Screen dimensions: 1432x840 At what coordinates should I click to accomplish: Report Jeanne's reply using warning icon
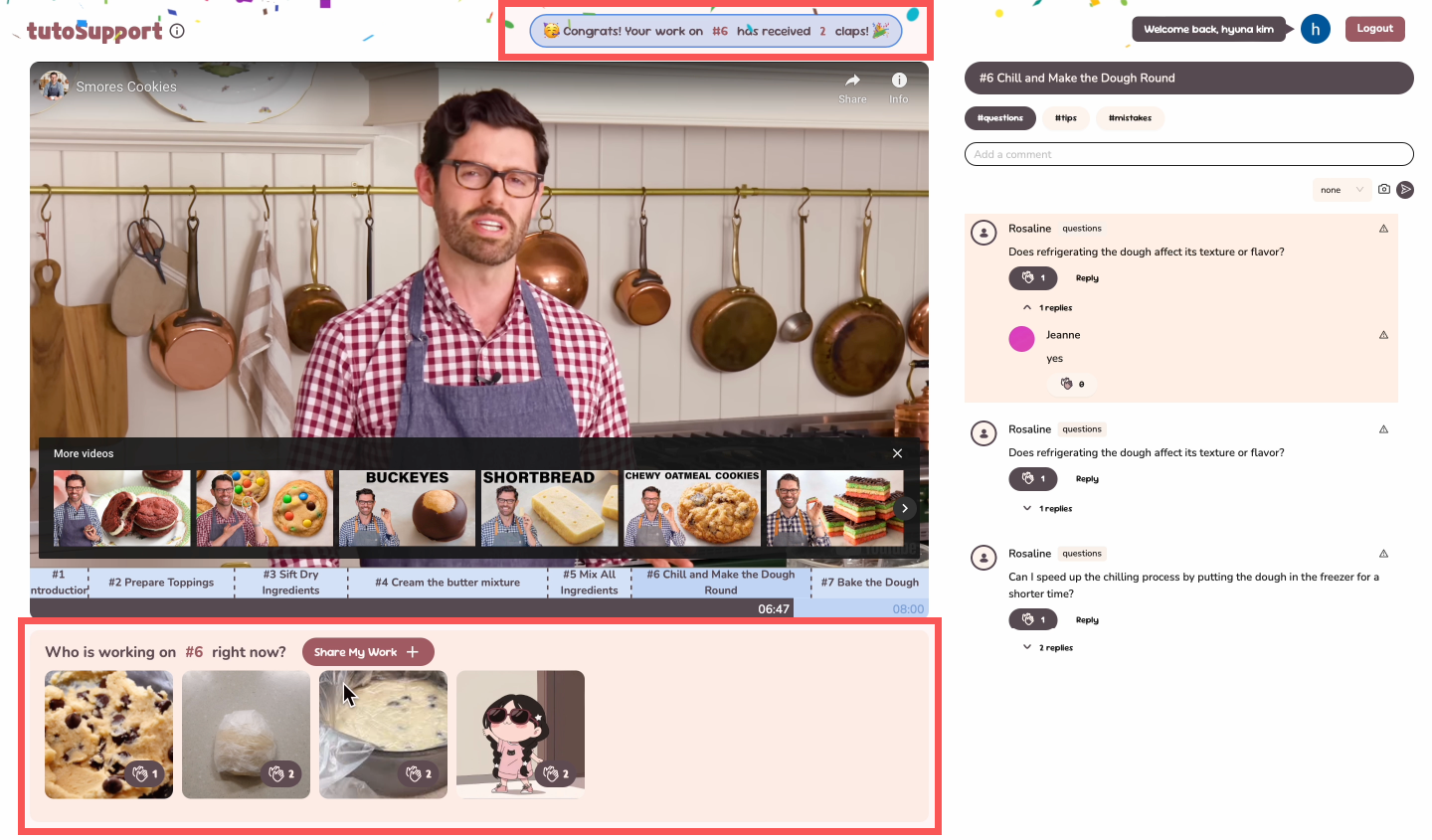(1383, 335)
